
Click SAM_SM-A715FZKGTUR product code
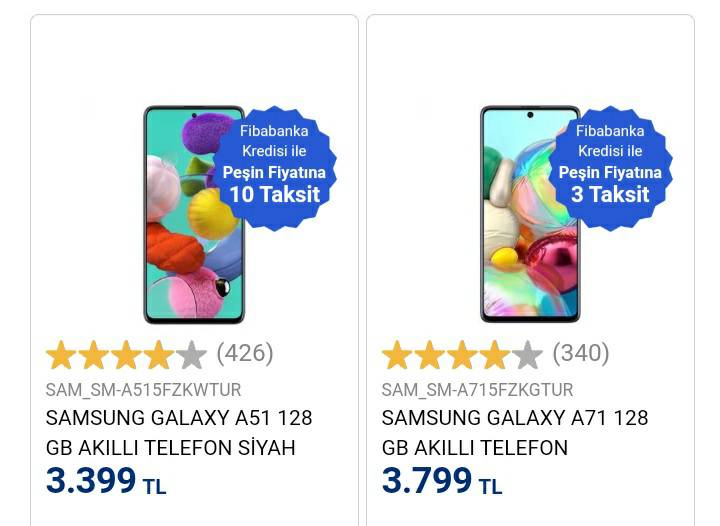click(477, 390)
